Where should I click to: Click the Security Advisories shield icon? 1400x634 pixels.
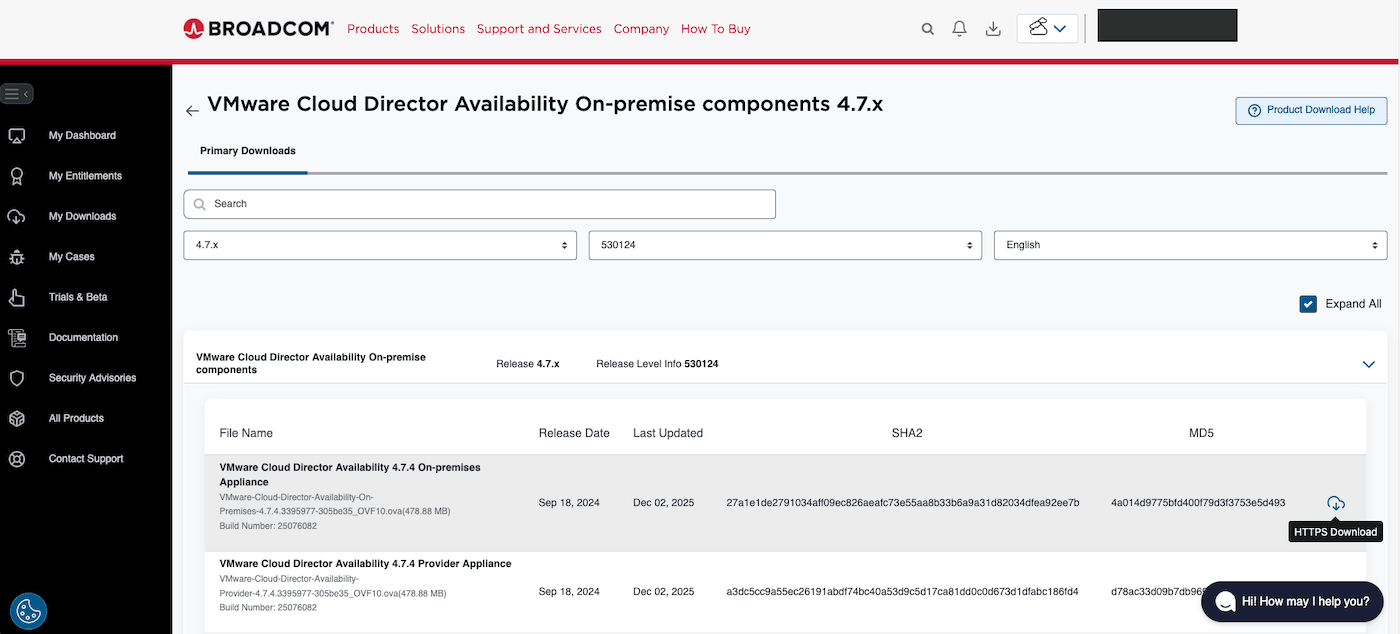[x=16, y=378]
